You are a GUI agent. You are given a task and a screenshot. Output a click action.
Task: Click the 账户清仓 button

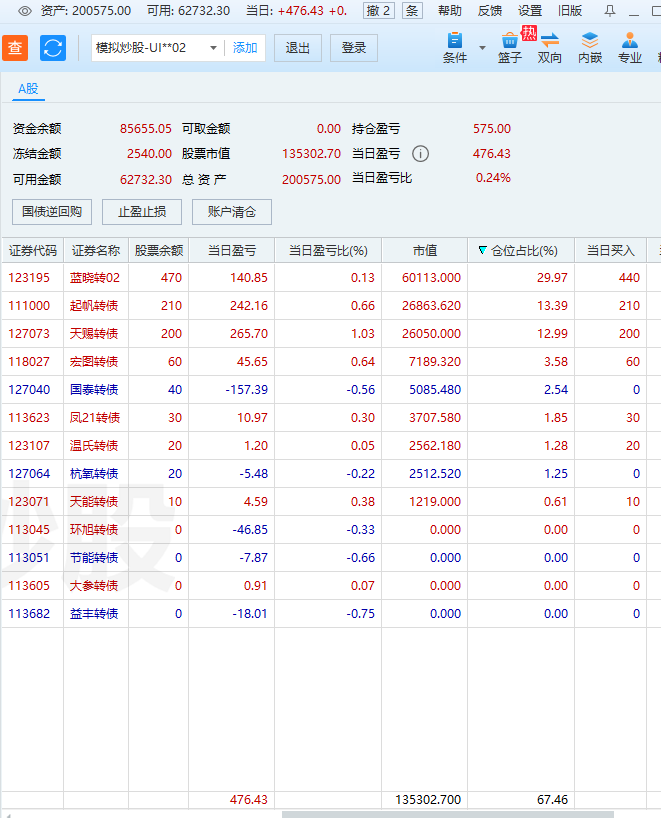click(x=232, y=212)
